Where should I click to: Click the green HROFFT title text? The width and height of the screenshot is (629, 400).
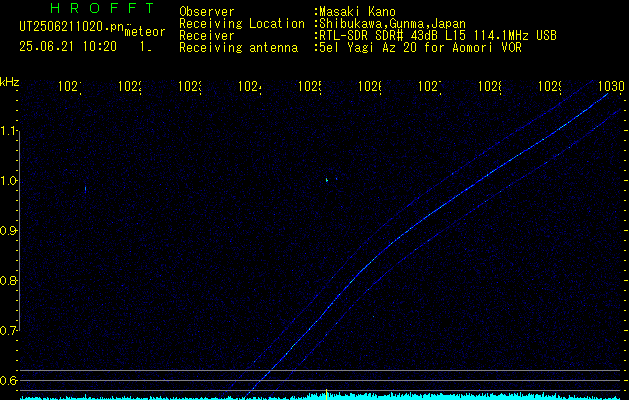coord(102,8)
